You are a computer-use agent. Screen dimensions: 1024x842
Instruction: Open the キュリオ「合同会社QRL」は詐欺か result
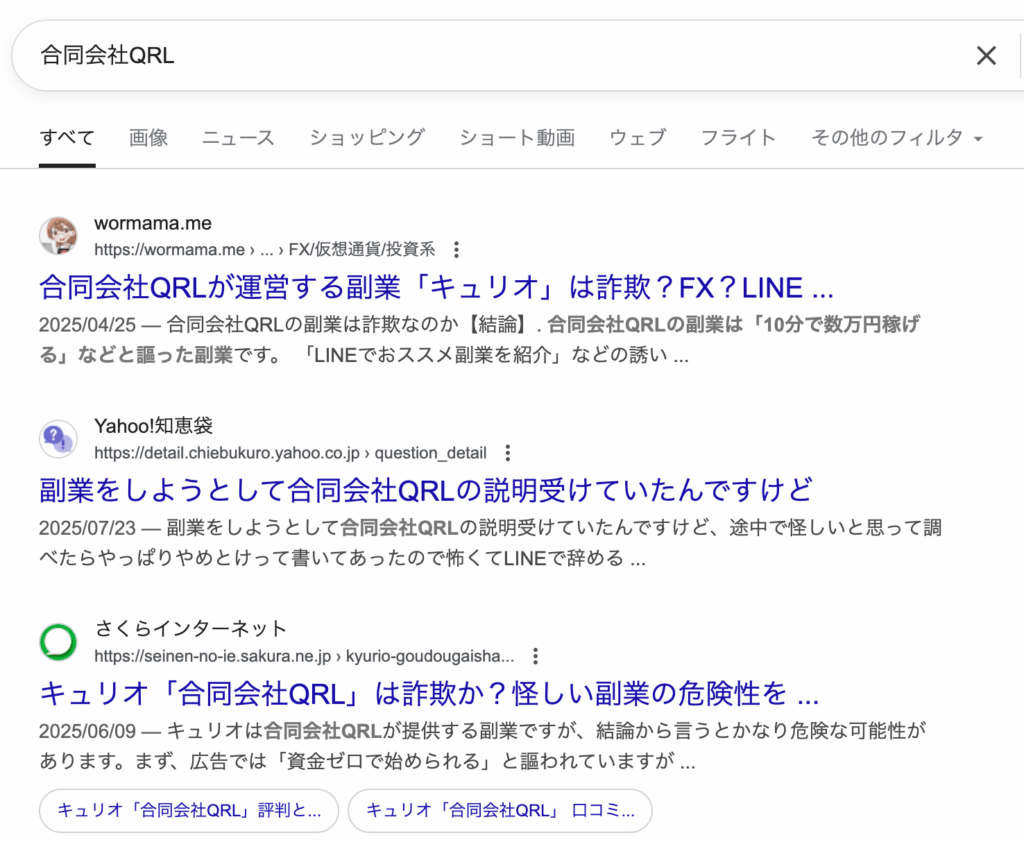pos(429,694)
